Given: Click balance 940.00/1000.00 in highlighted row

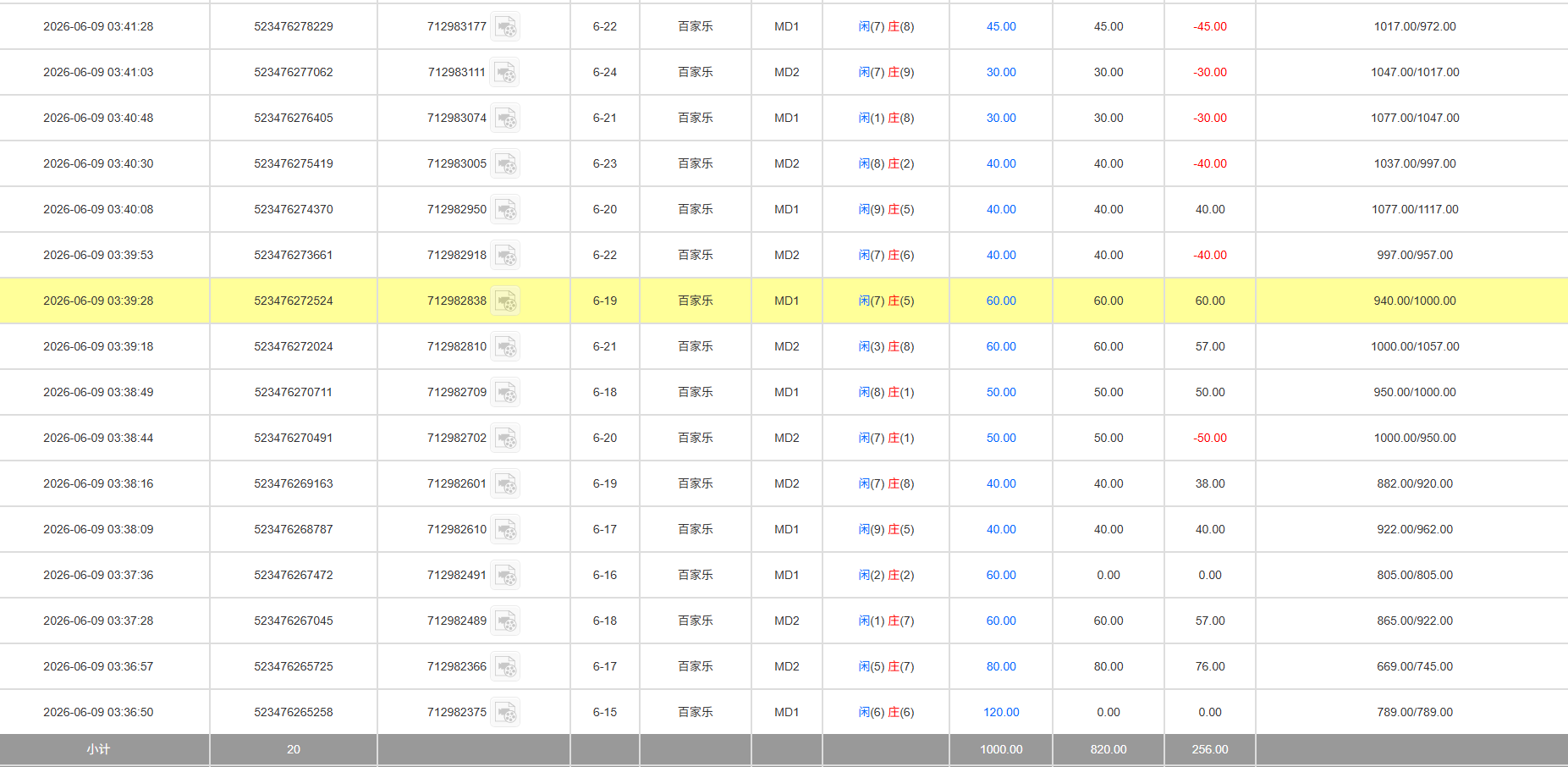Looking at the screenshot, I should pyautogui.click(x=1415, y=301).
